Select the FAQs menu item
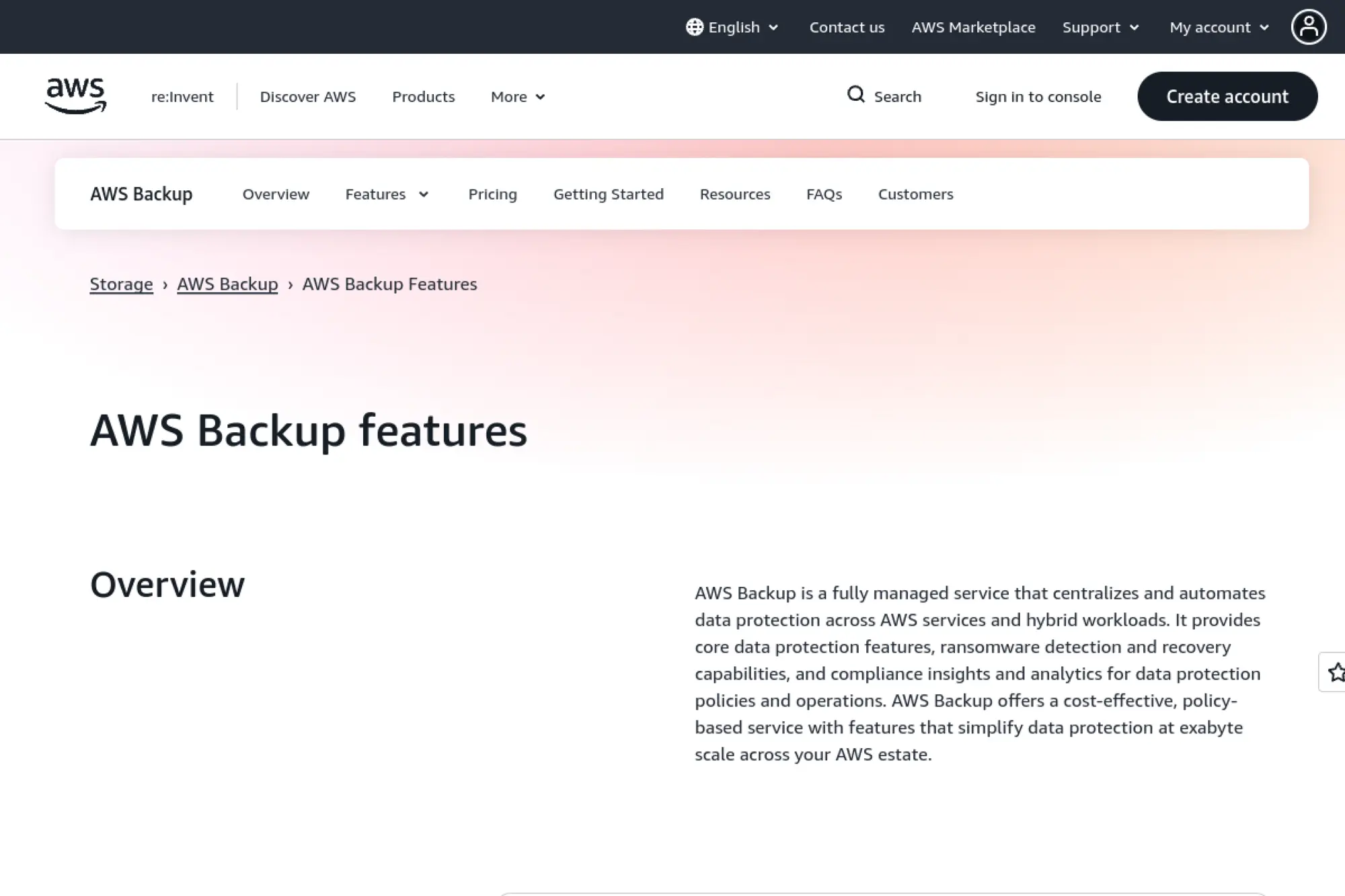 (824, 194)
